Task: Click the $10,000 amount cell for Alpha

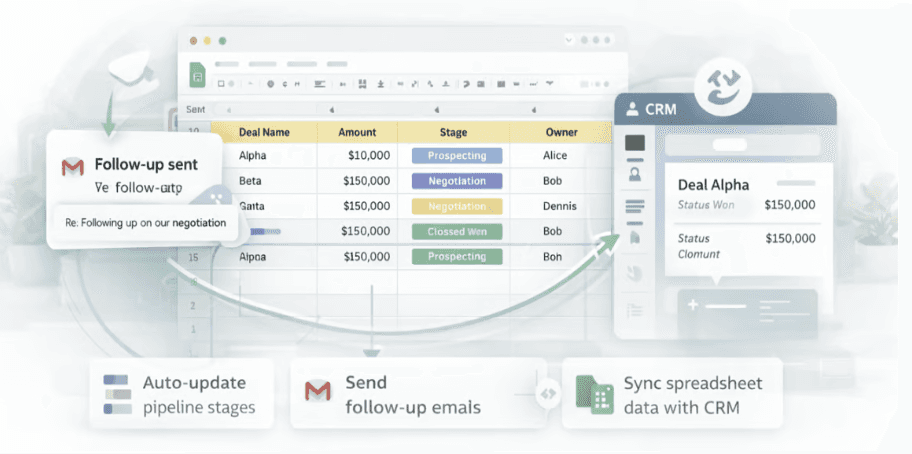Action: tap(357, 156)
